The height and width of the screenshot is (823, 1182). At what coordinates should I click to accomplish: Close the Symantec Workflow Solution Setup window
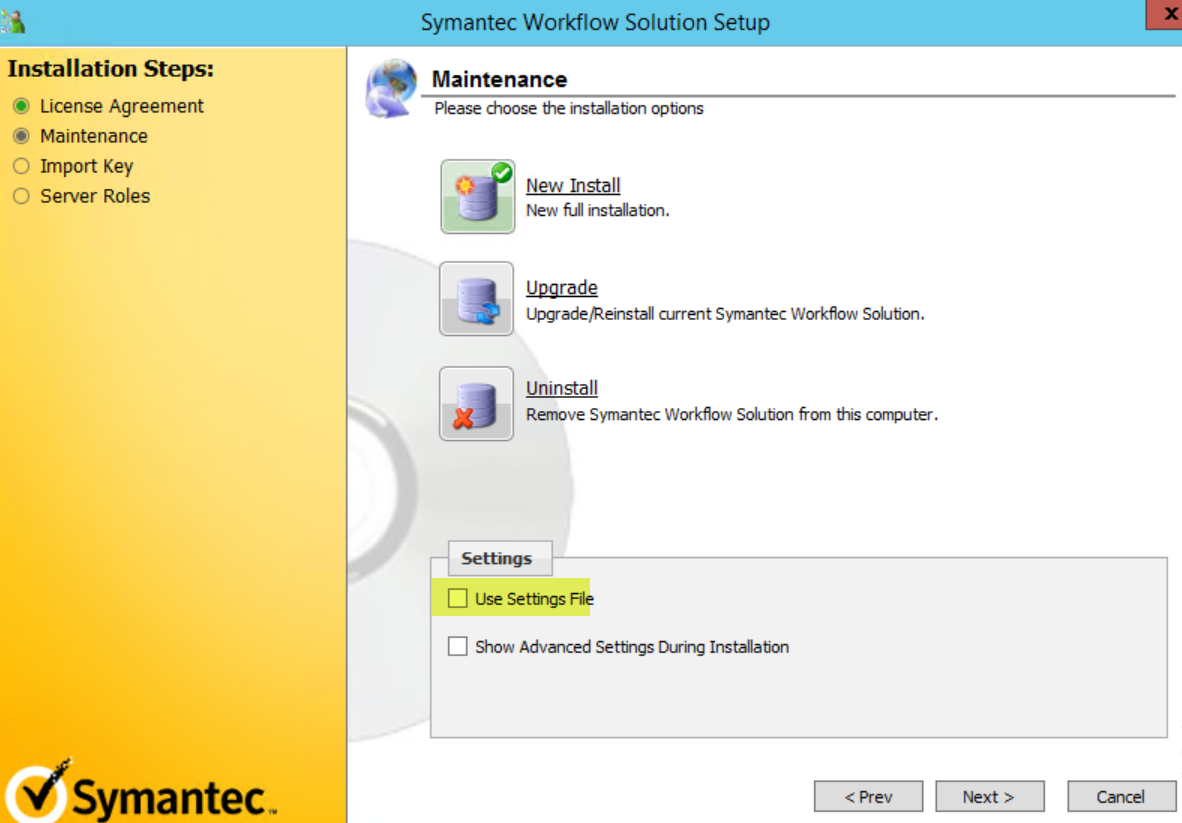pos(1165,14)
